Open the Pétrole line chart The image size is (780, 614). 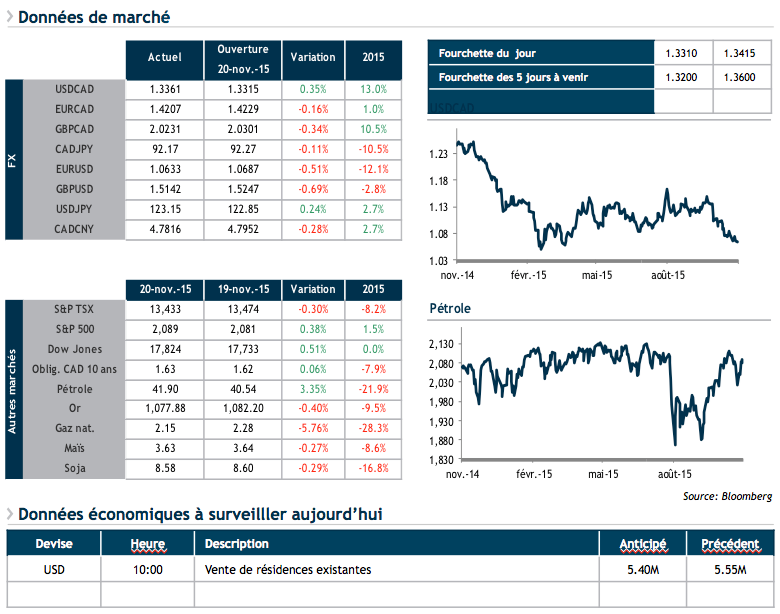[595, 400]
